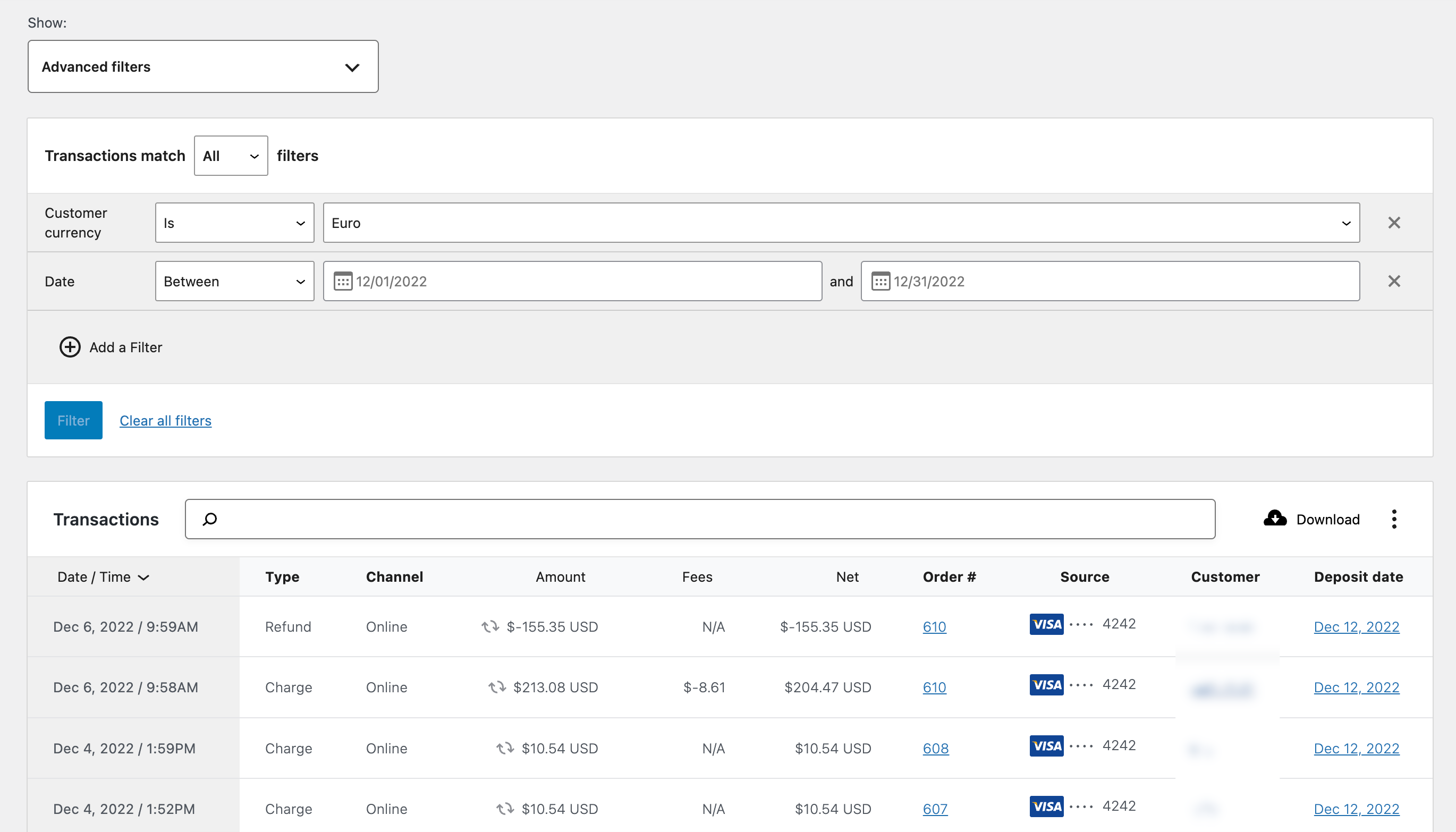Click the Clear all filters link
The image size is (1456, 832).
165,420
